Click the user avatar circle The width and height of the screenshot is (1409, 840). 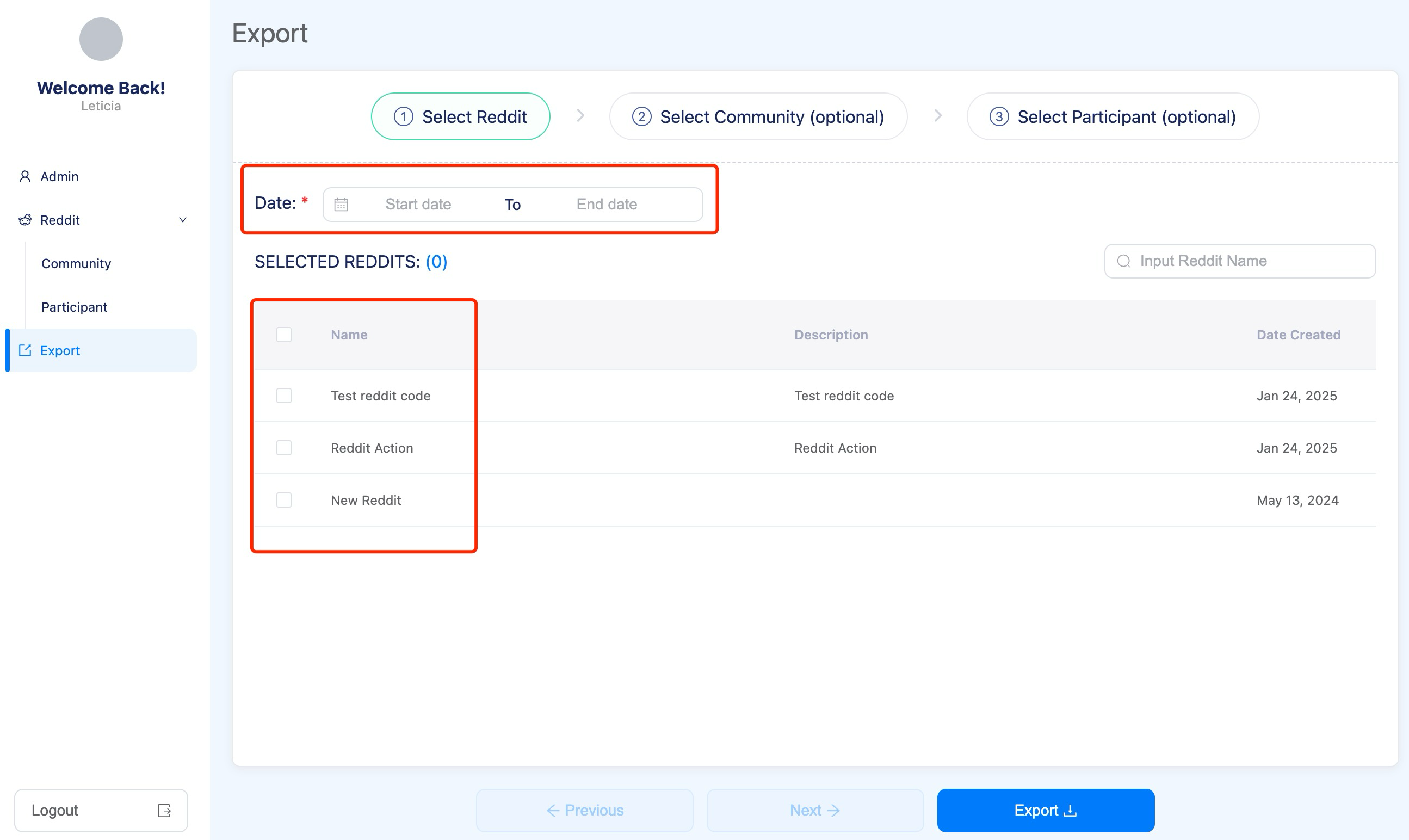point(101,39)
